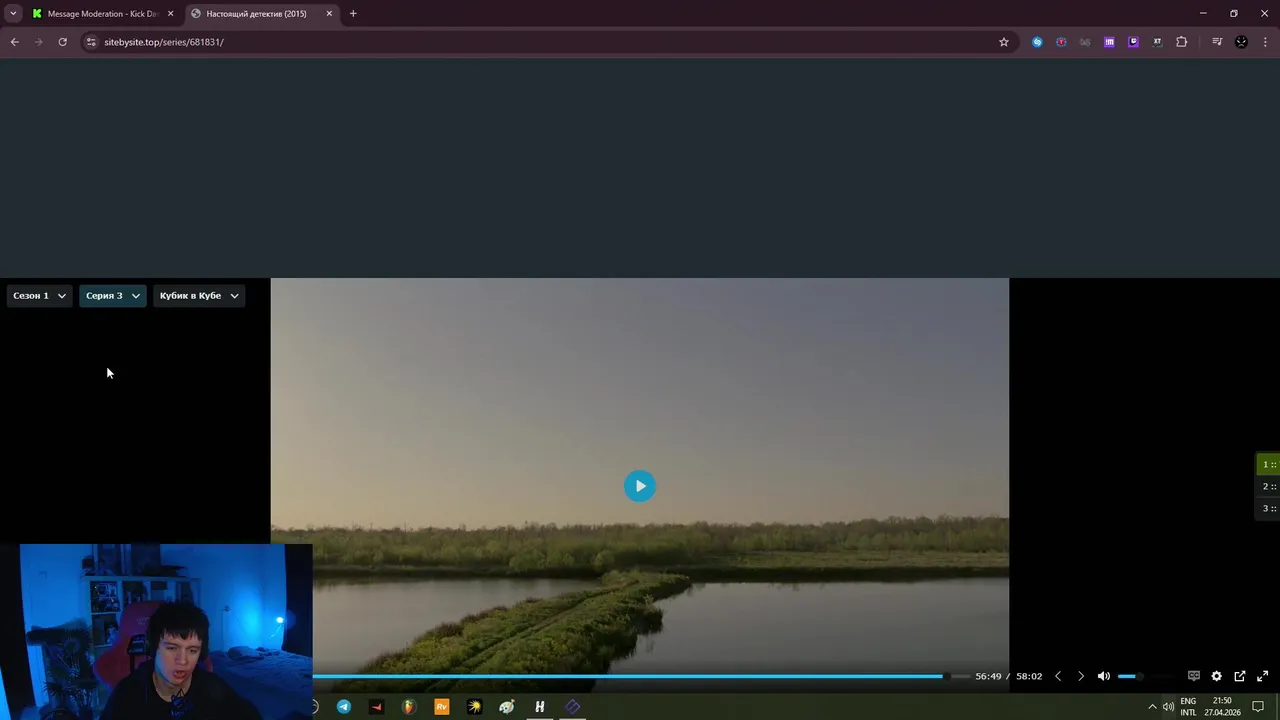Select source 1 on the right edge
The image size is (1280, 720).
(1268, 464)
